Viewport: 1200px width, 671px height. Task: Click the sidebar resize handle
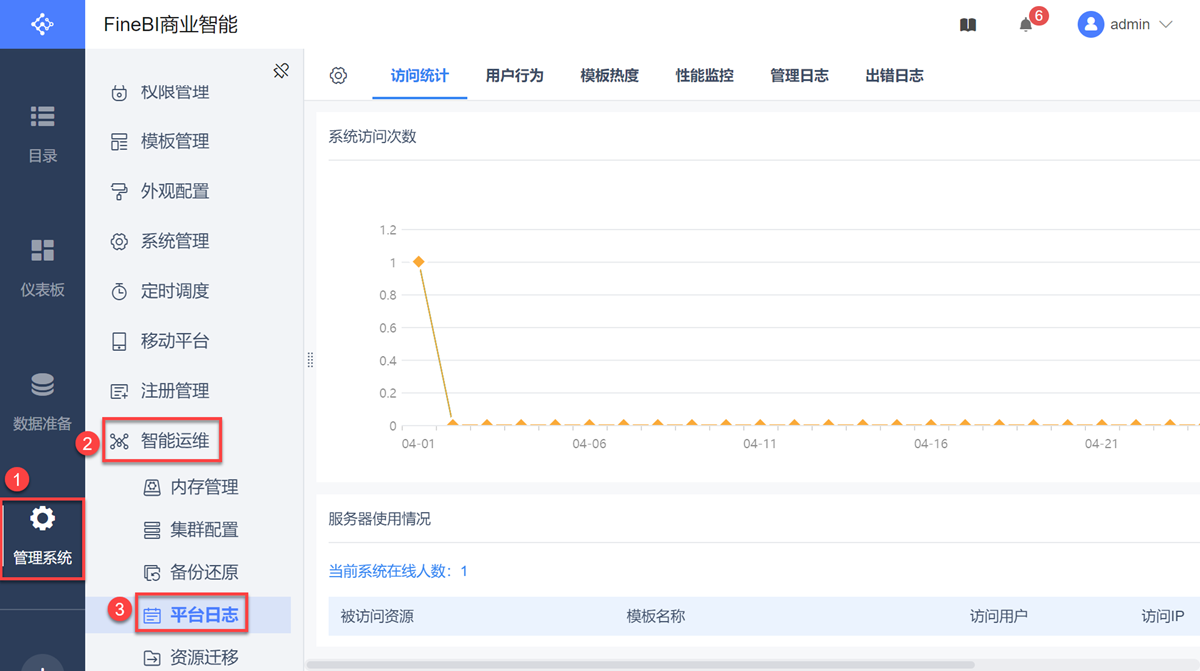click(x=310, y=360)
